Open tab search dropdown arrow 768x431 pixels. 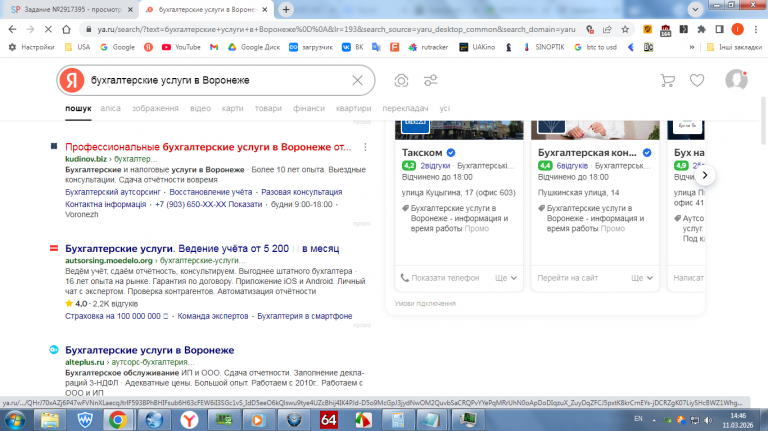pos(695,9)
